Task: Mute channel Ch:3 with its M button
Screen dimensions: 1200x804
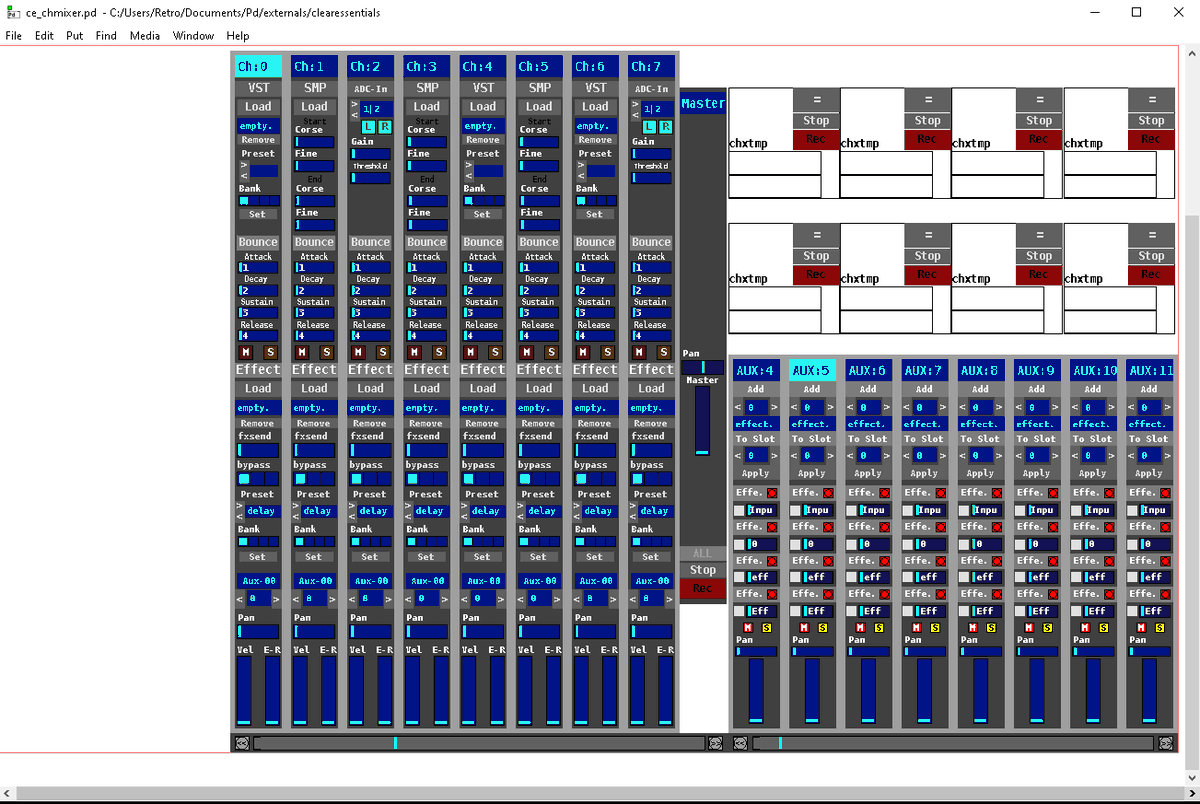Action: [x=415, y=352]
